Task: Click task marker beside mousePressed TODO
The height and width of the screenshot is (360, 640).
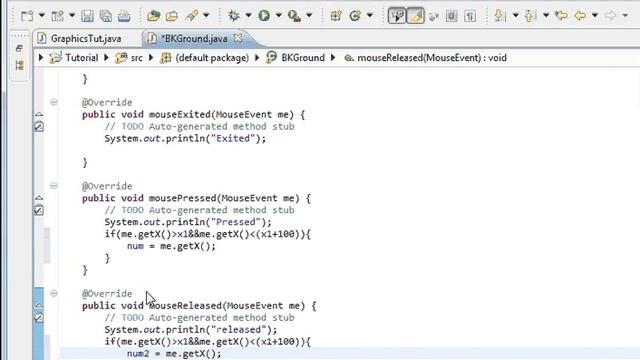Action: (x=39, y=210)
